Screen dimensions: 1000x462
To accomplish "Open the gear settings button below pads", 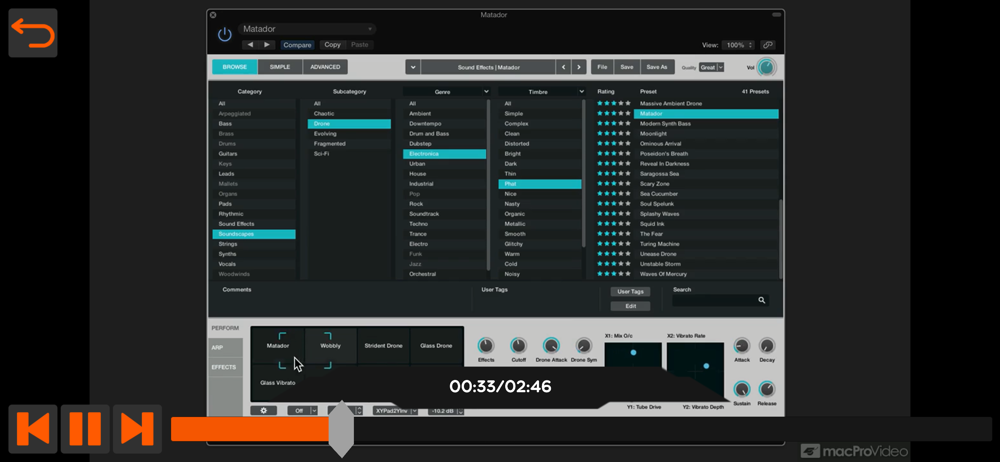I will [263, 410].
